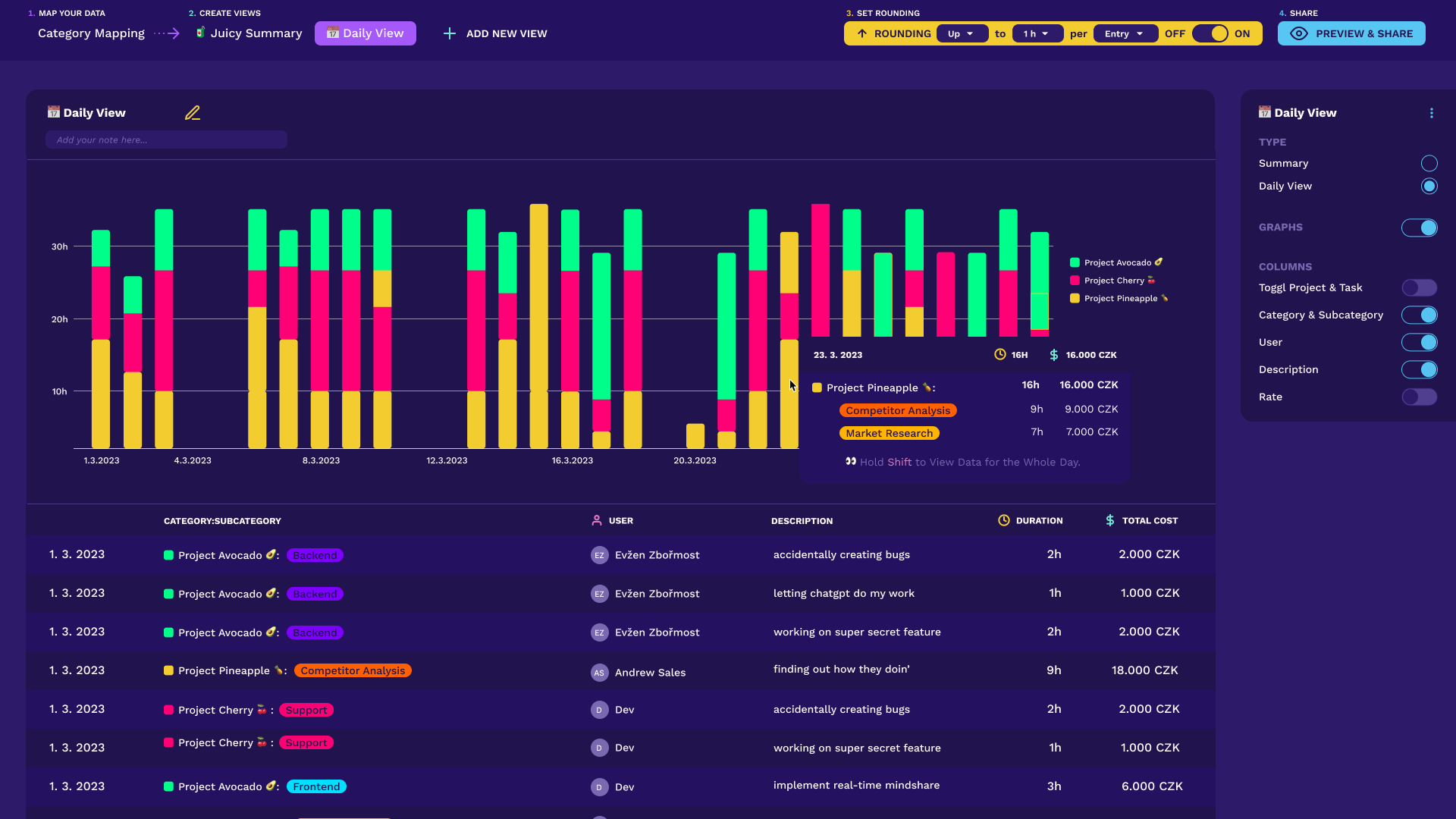The image size is (1456, 819).
Task: Open the Entry rounding scope dropdown
Action: 1125,33
